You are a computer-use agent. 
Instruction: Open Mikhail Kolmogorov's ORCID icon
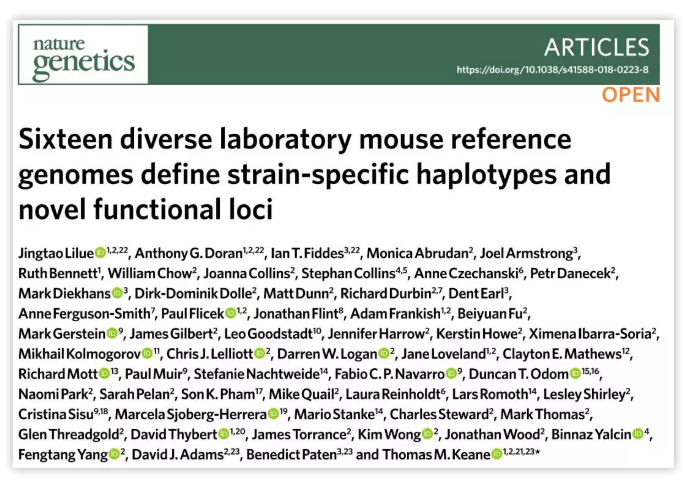click(147, 353)
